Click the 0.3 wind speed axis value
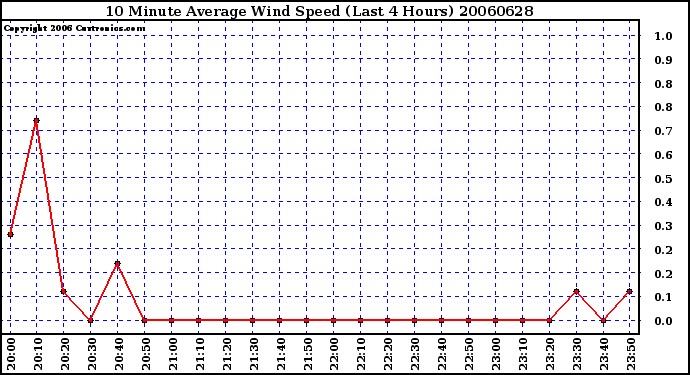This screenshot has height=375, width=690. point(663,226)
